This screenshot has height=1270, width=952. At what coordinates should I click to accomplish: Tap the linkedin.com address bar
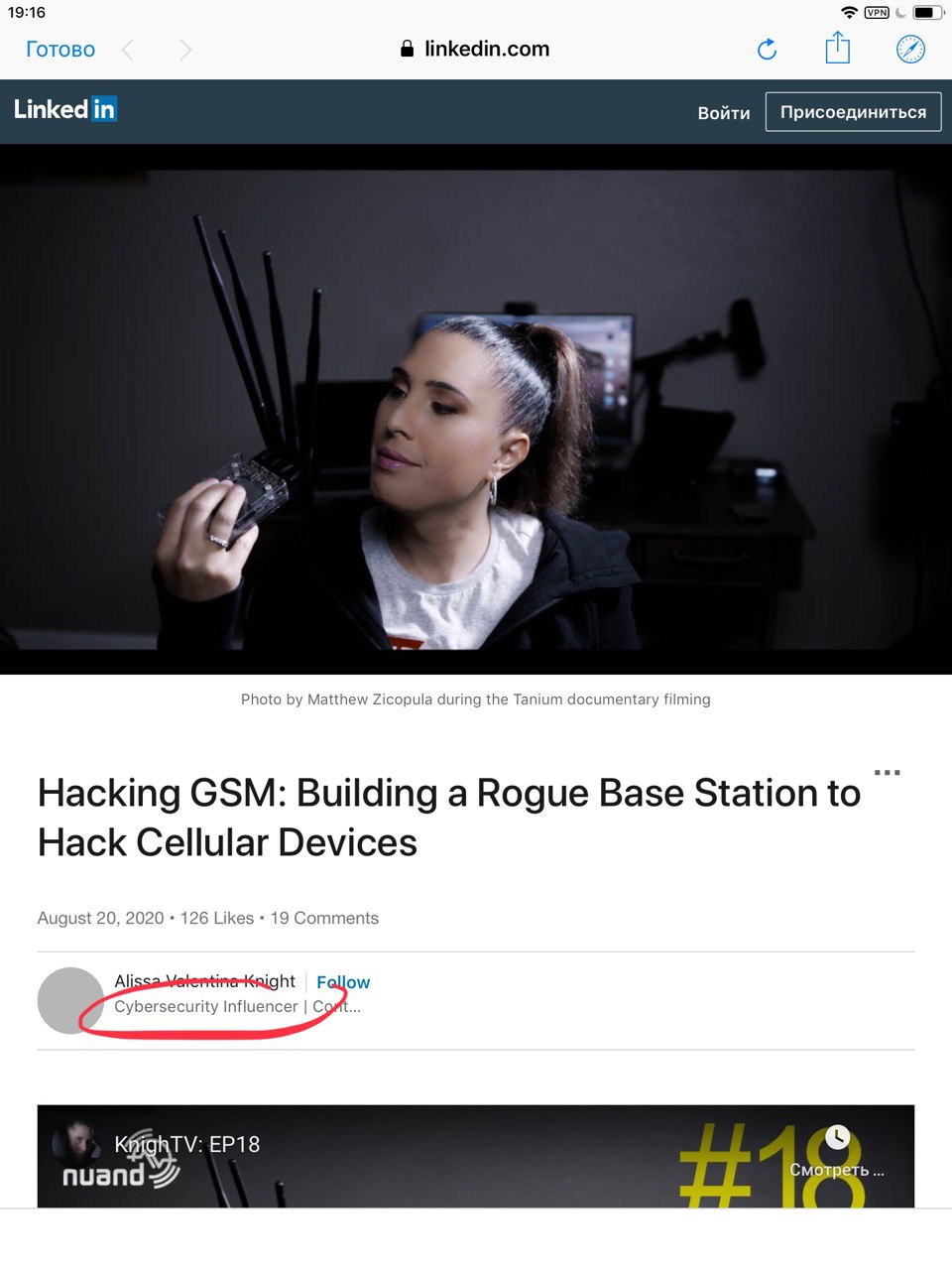point(475,50)
